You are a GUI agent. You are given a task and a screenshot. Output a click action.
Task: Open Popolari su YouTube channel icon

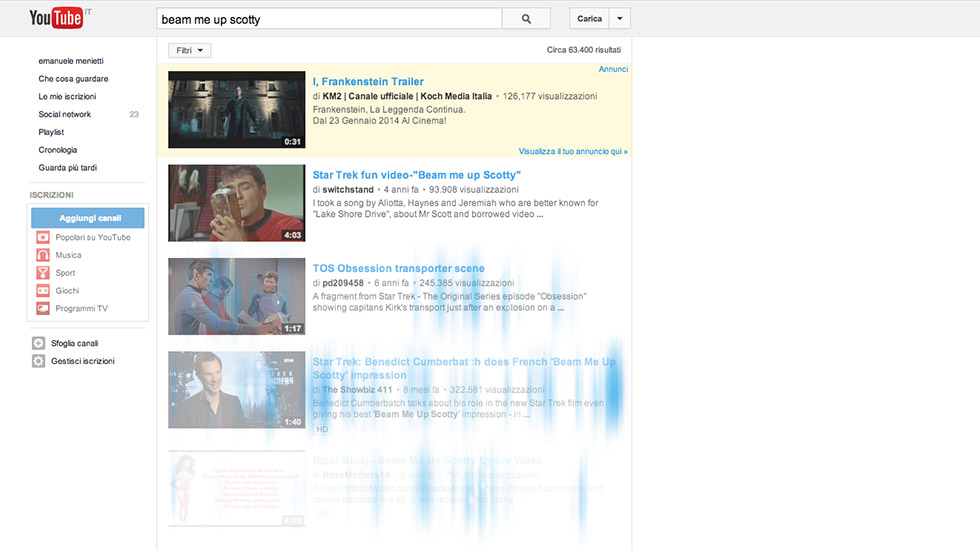coord(43,237)
